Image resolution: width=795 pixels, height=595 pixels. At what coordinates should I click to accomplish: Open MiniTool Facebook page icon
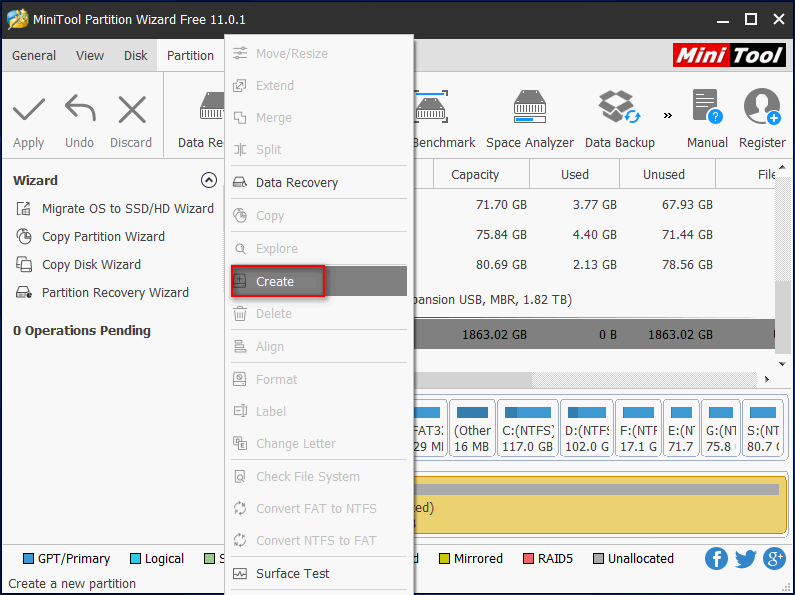coord(716,559)
